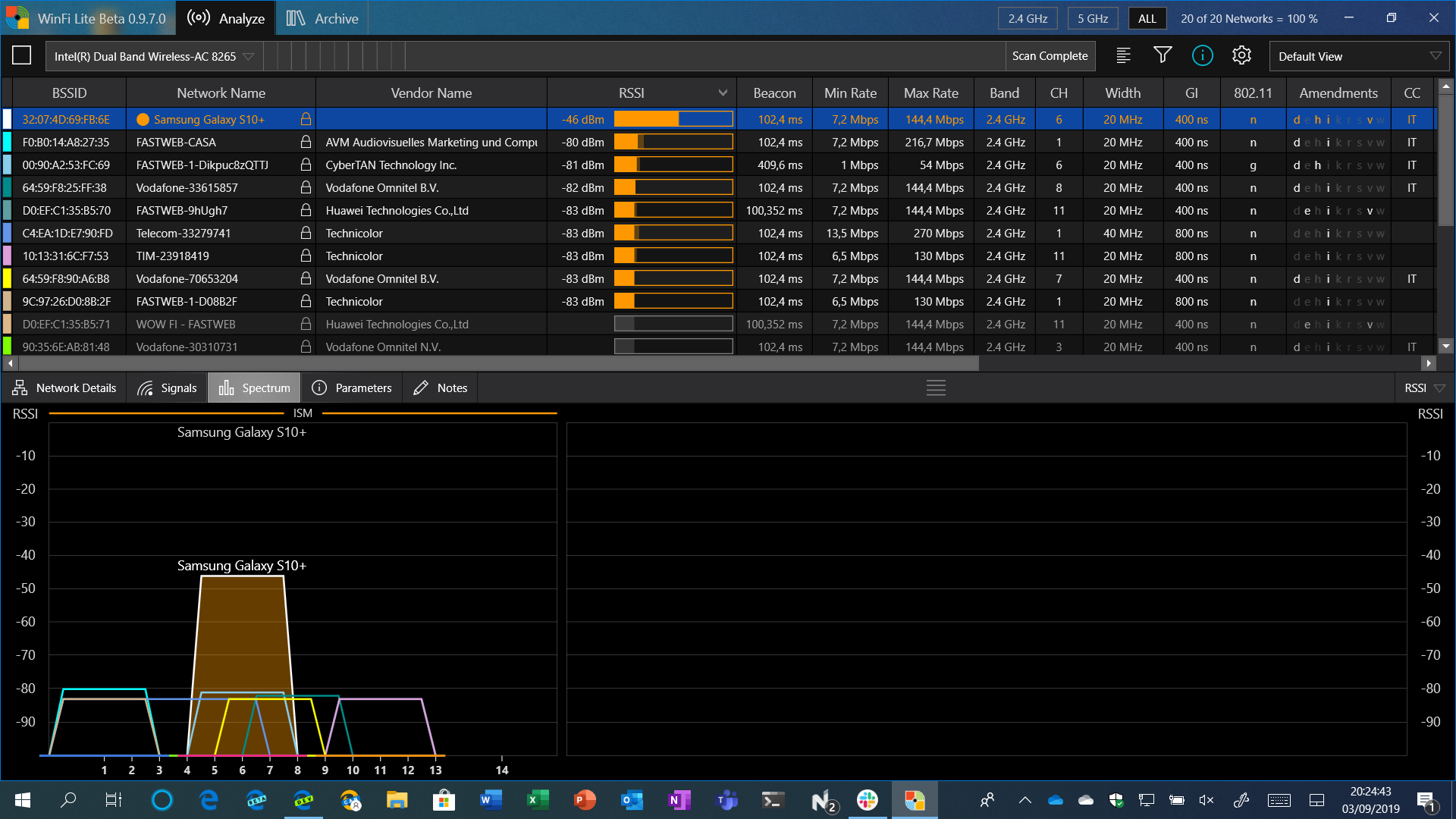Click the panel grip lines icon

tap(937, 388)
